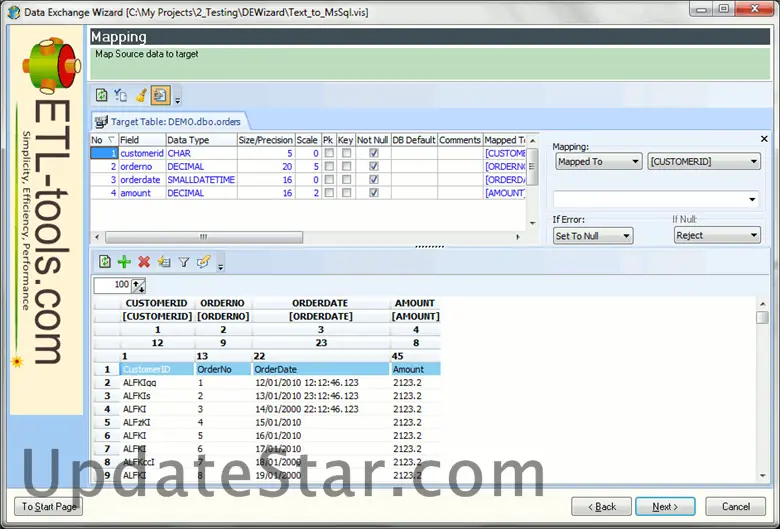Click the starred table icon in the source toolbar
780x529 pixels.
tap(164, 261)
